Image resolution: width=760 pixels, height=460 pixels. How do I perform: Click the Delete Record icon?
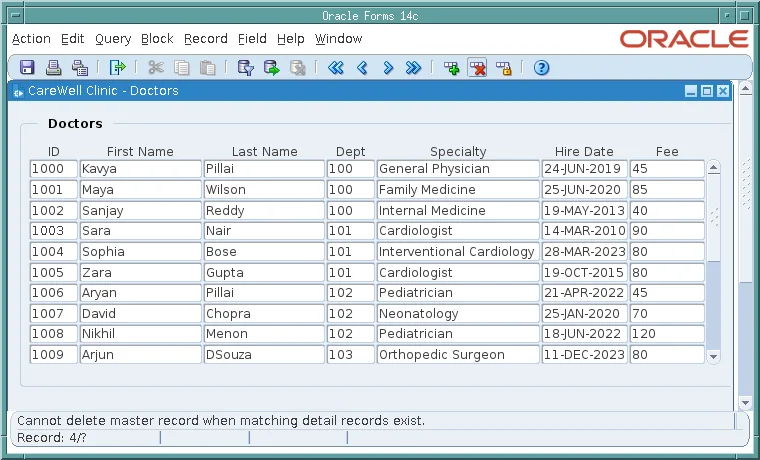coord(477,67)
